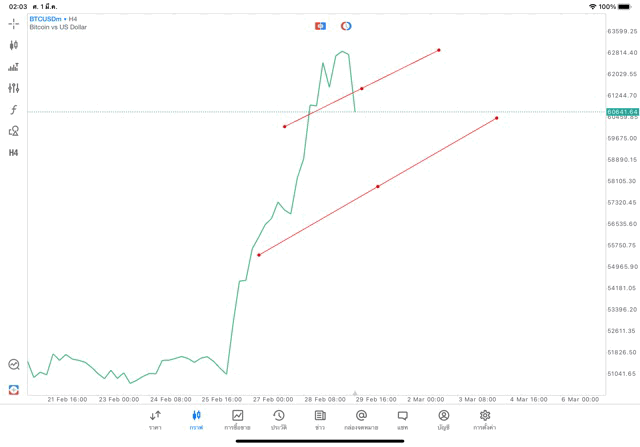640x447 pixels.
Task: Activate the crosshair cursor tool
Action: pos(13,23)
